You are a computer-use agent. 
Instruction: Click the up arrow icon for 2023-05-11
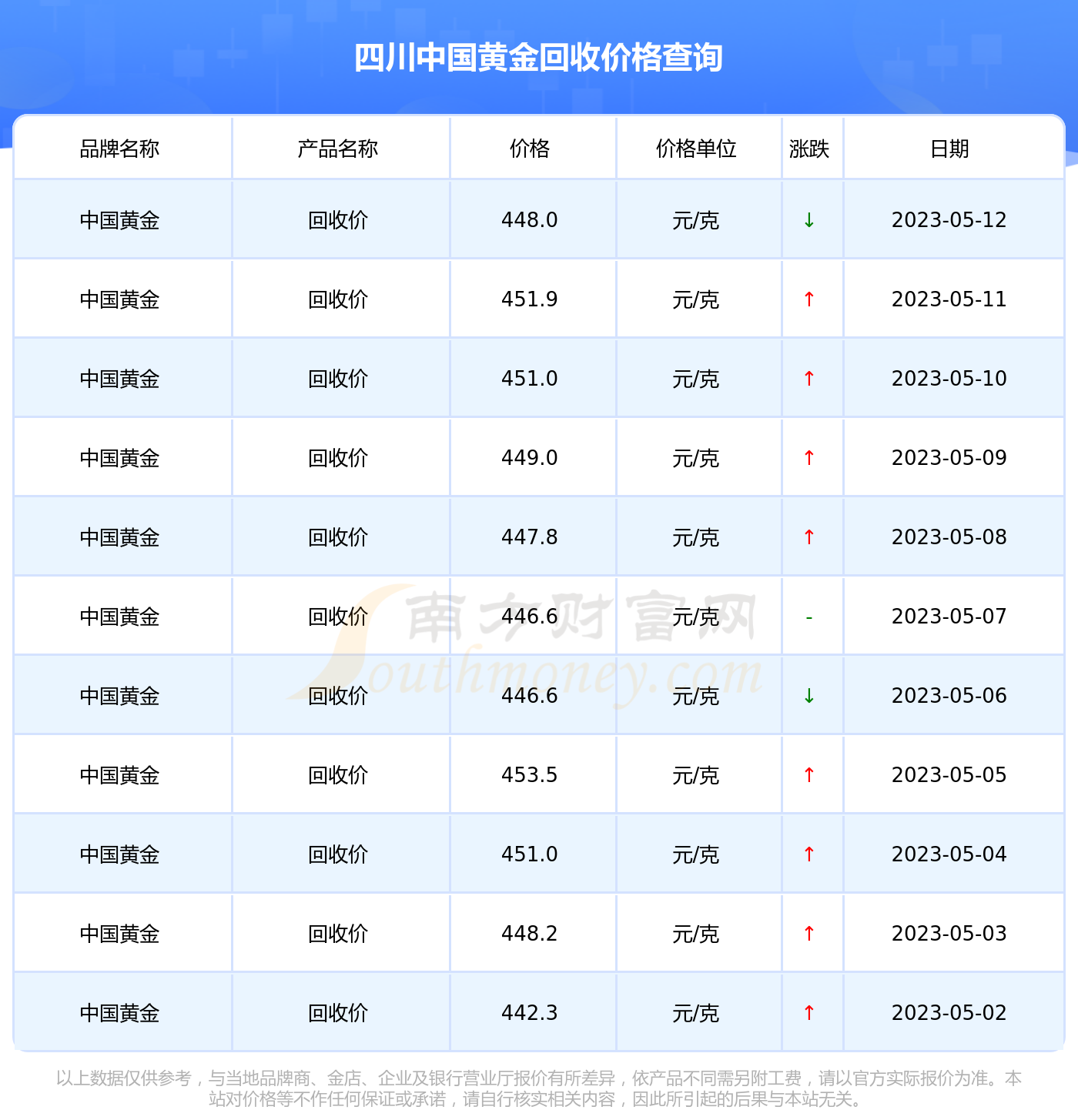[809, 299]
